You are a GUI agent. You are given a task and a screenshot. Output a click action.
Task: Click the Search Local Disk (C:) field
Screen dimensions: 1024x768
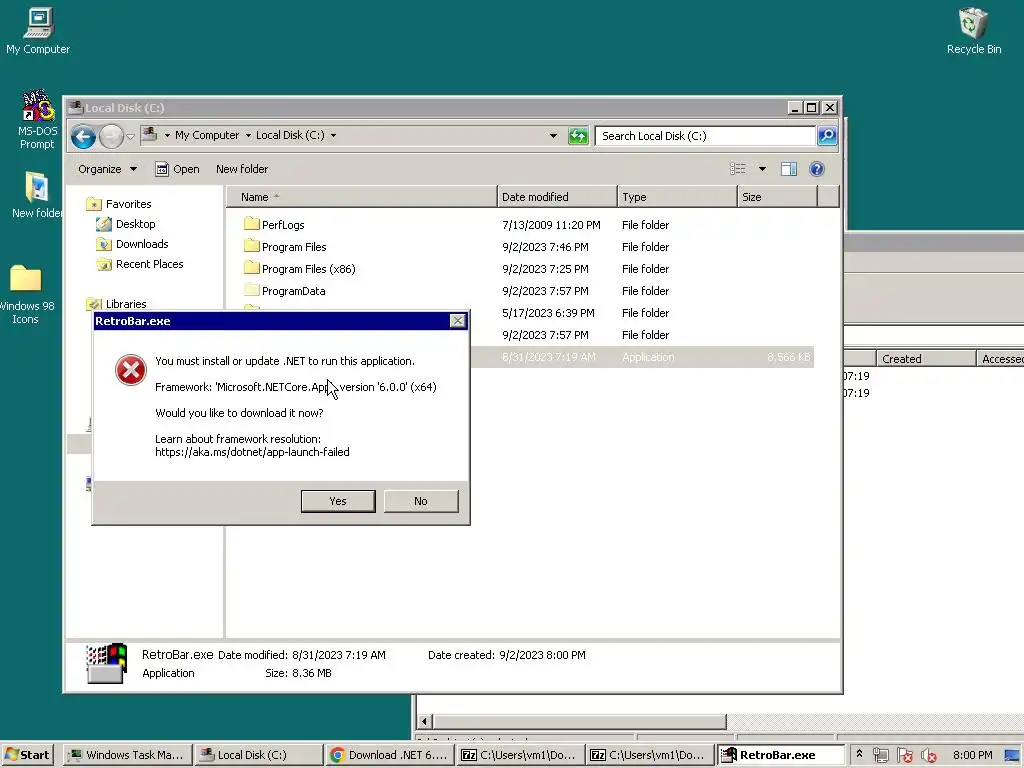(x=705, y=136)
